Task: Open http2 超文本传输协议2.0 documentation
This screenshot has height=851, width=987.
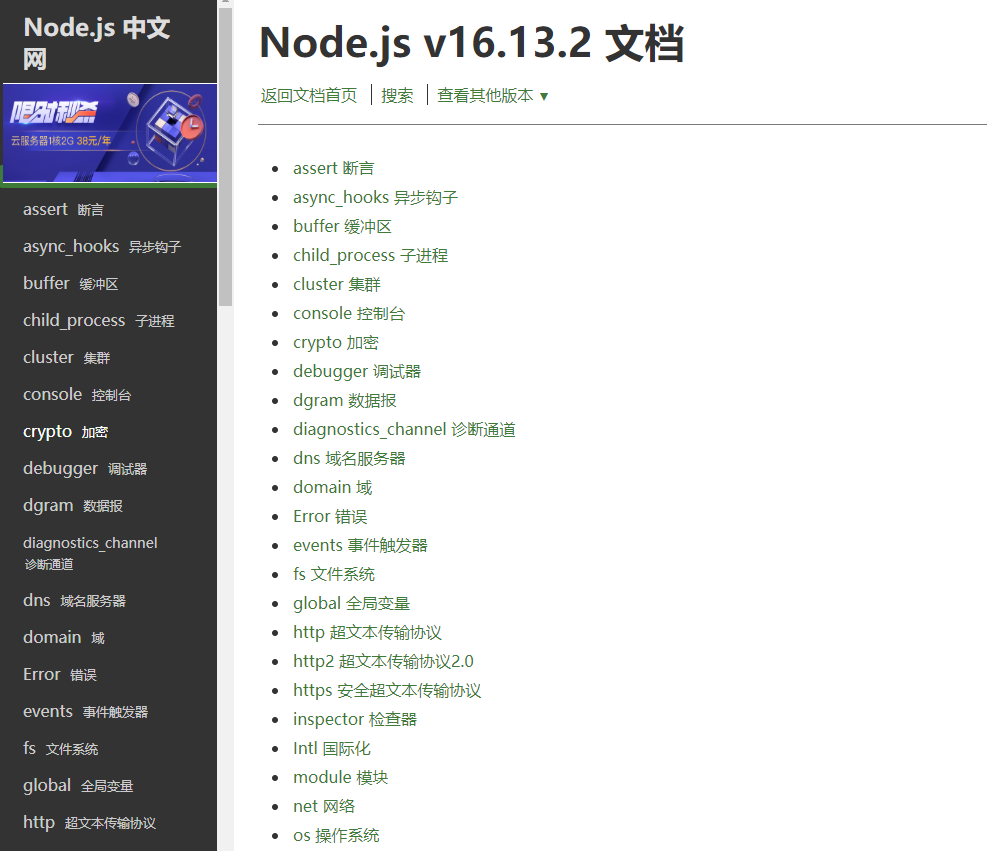Action: (383, 660)
